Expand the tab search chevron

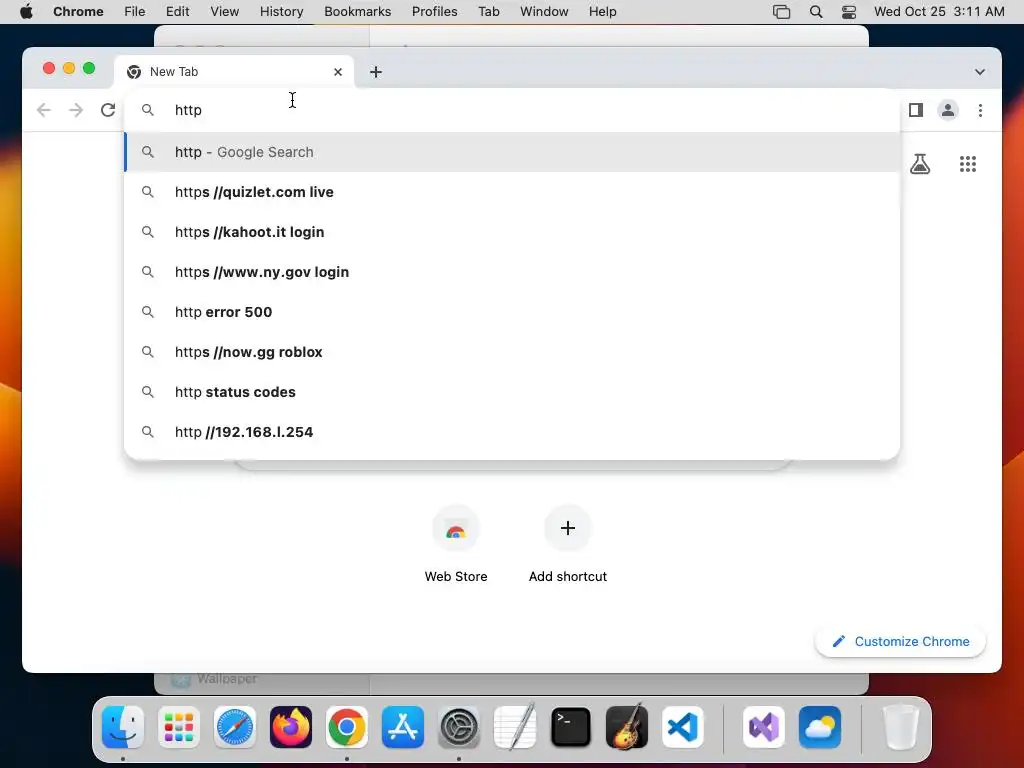[x=979, y=72]
